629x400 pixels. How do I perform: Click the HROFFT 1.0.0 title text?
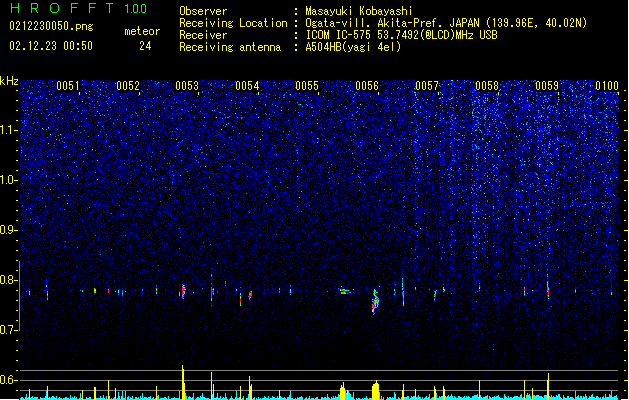(78, 8)
